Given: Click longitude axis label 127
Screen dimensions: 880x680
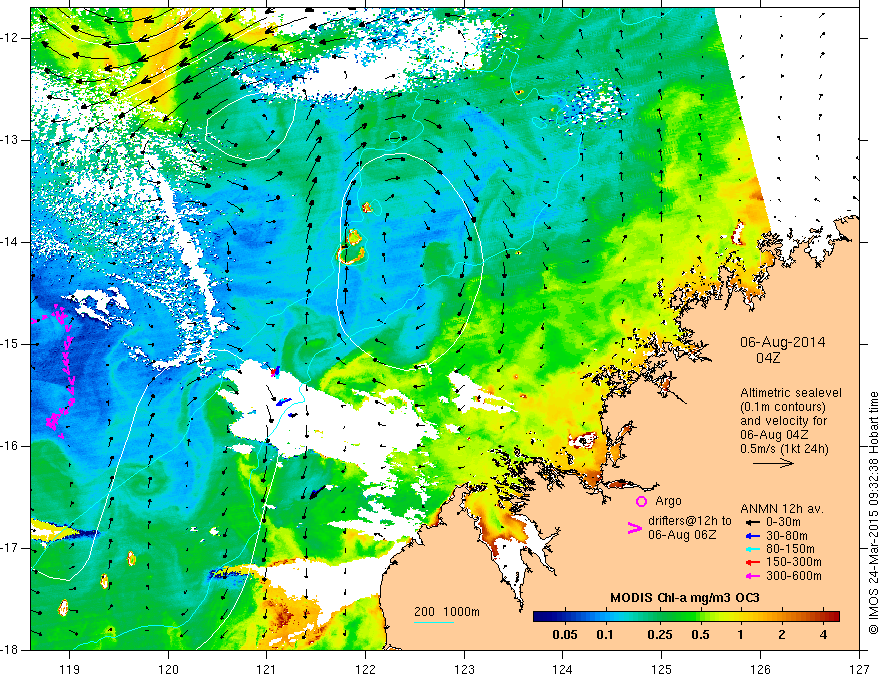Looking at the screenshot, I should (x=859, y=670).
